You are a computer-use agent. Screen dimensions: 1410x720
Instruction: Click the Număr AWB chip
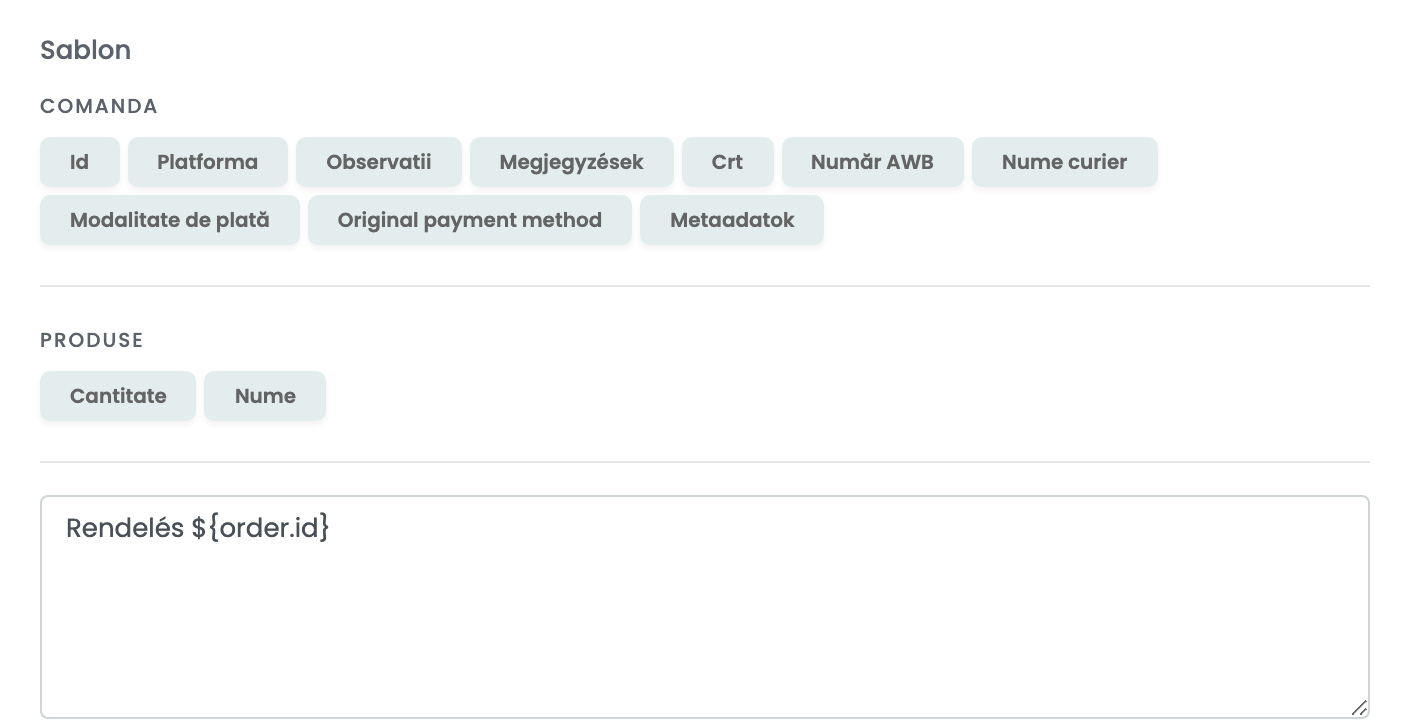(873, 162)
